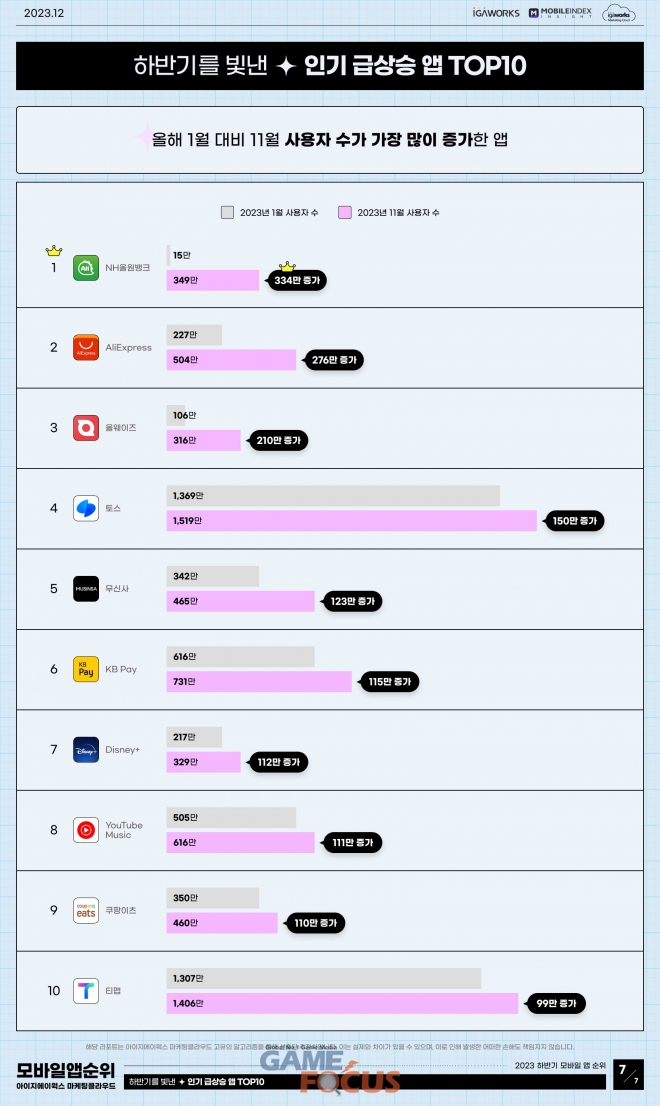Click the YouTube Music app icon

(86, 830)
